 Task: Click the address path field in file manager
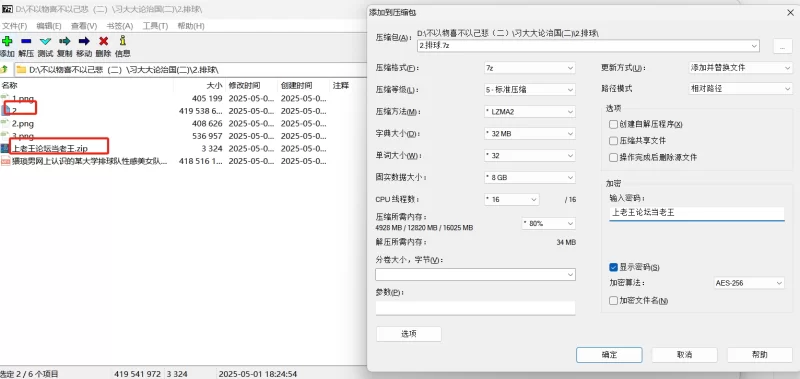pyautogui.click(x=191, y=69)
